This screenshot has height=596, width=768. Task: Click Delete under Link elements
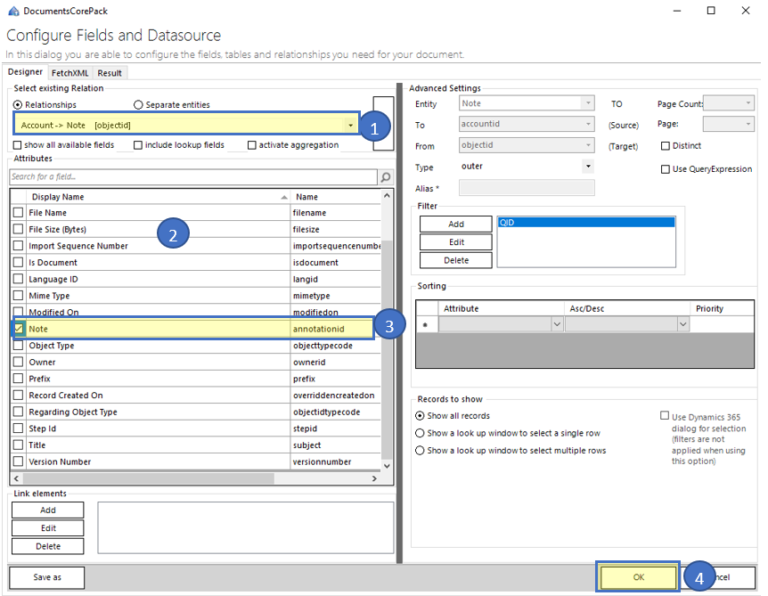[48, 546]
